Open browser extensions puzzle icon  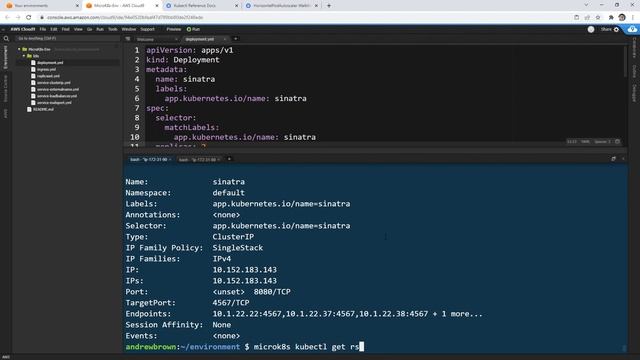pyautogui.click(x=611, y=18)
